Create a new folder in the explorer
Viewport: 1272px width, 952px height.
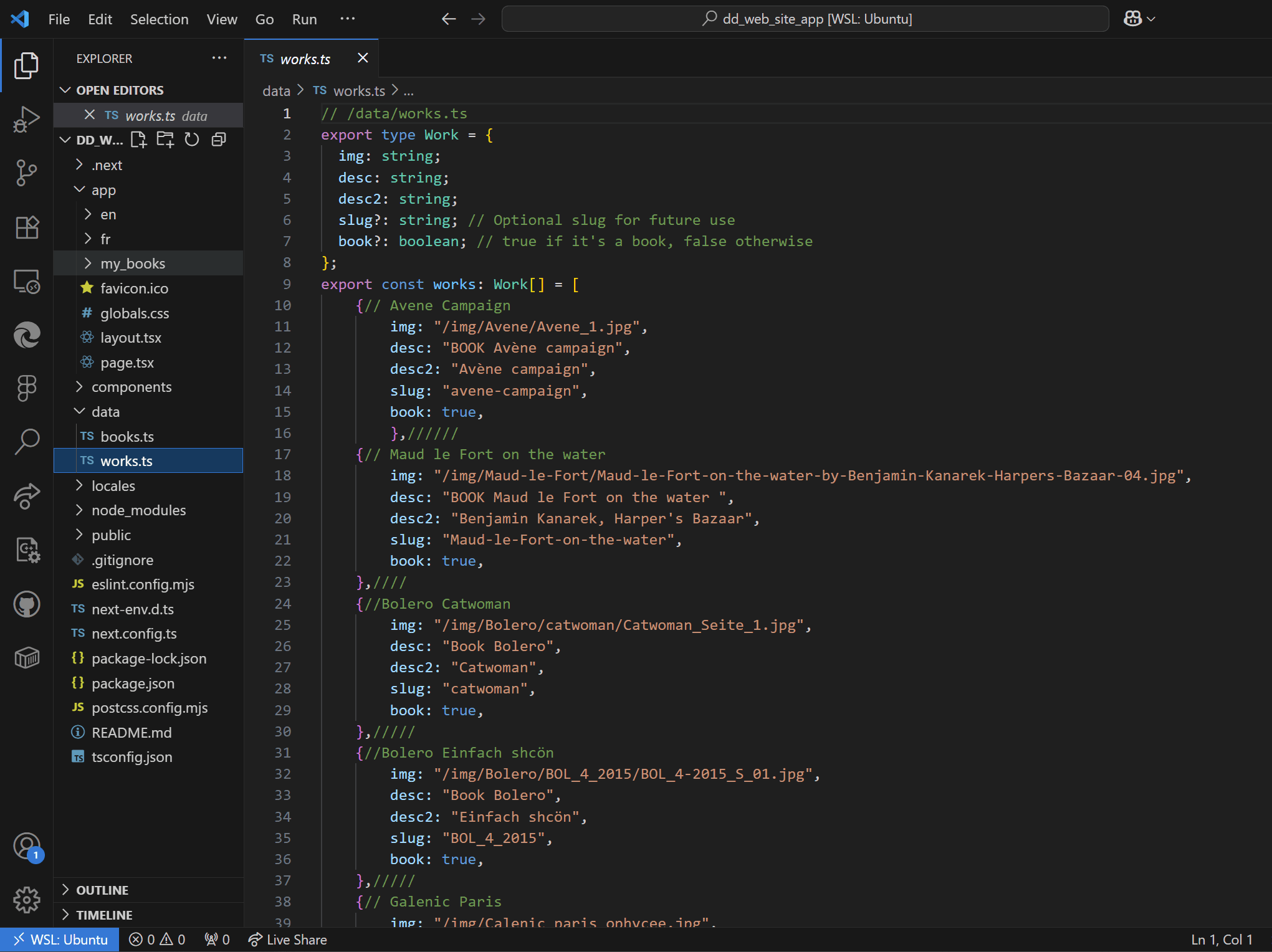coord(165,139)
